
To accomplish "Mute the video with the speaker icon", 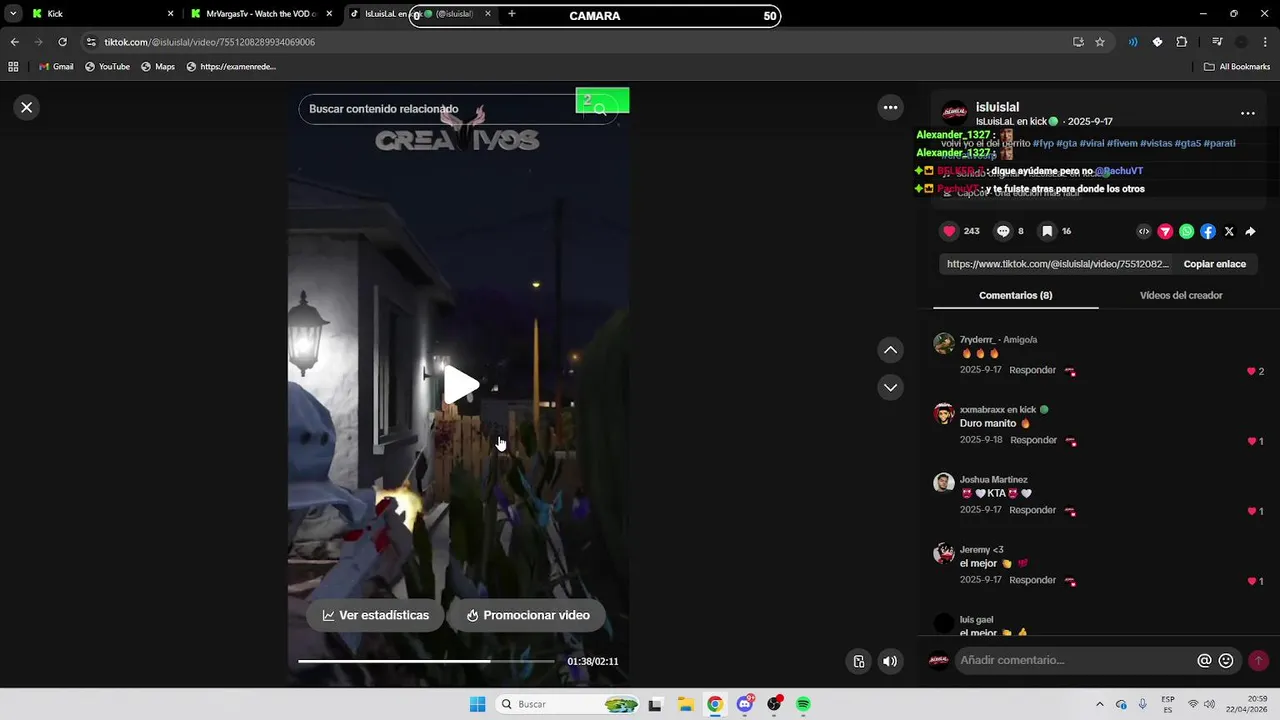I will [x=890, y=661].
